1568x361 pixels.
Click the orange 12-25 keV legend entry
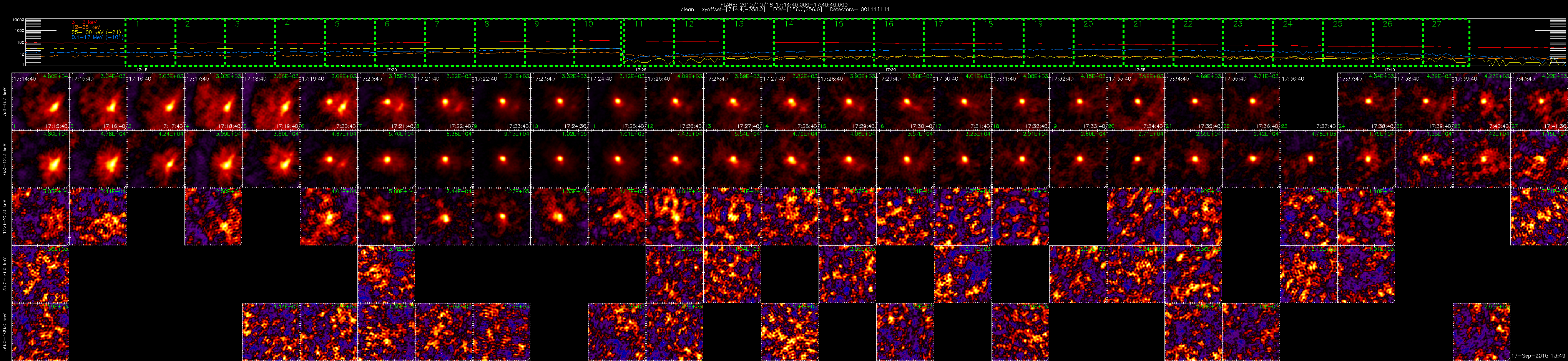point(86,27)
